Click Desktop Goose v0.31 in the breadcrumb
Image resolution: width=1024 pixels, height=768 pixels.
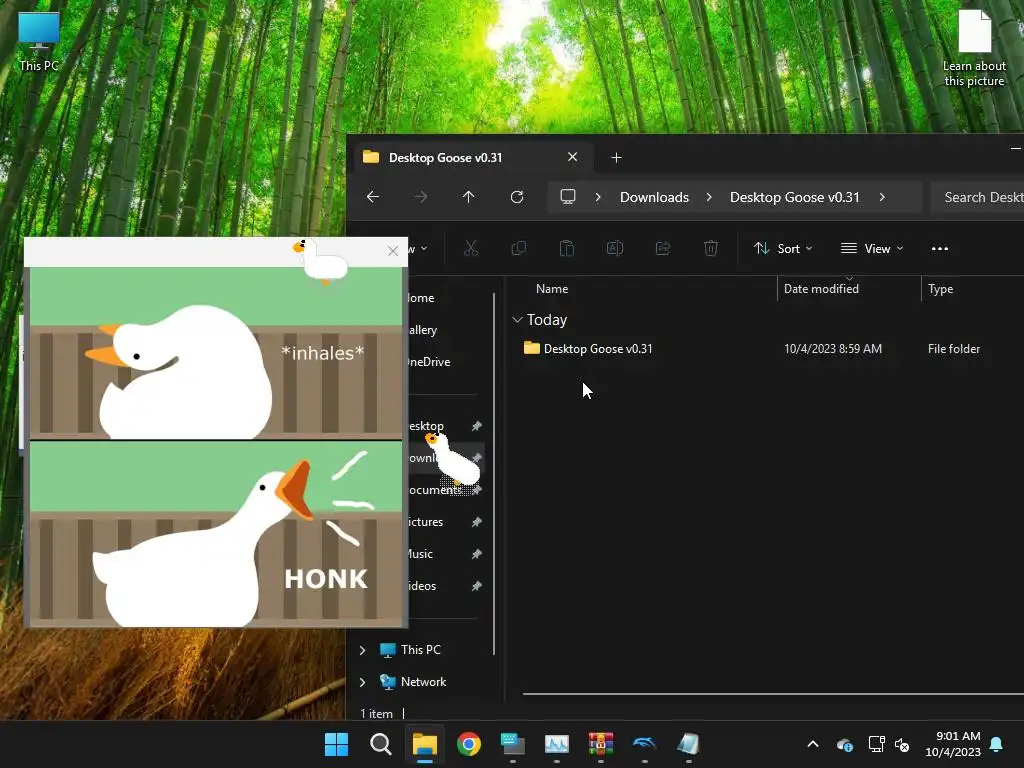click(x=795, y=197)
